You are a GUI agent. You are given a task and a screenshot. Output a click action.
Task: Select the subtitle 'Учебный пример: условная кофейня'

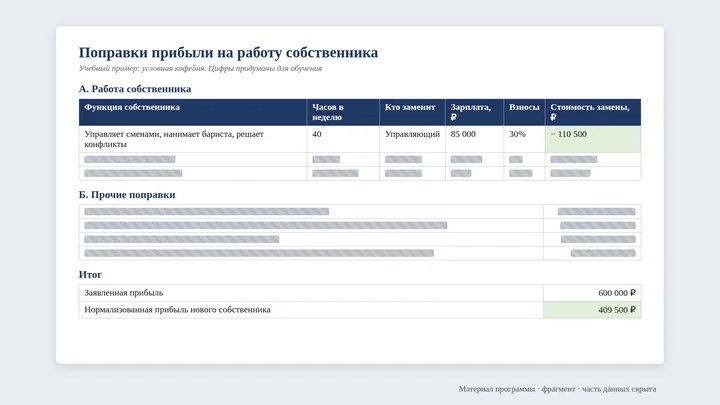coord(142,68)
